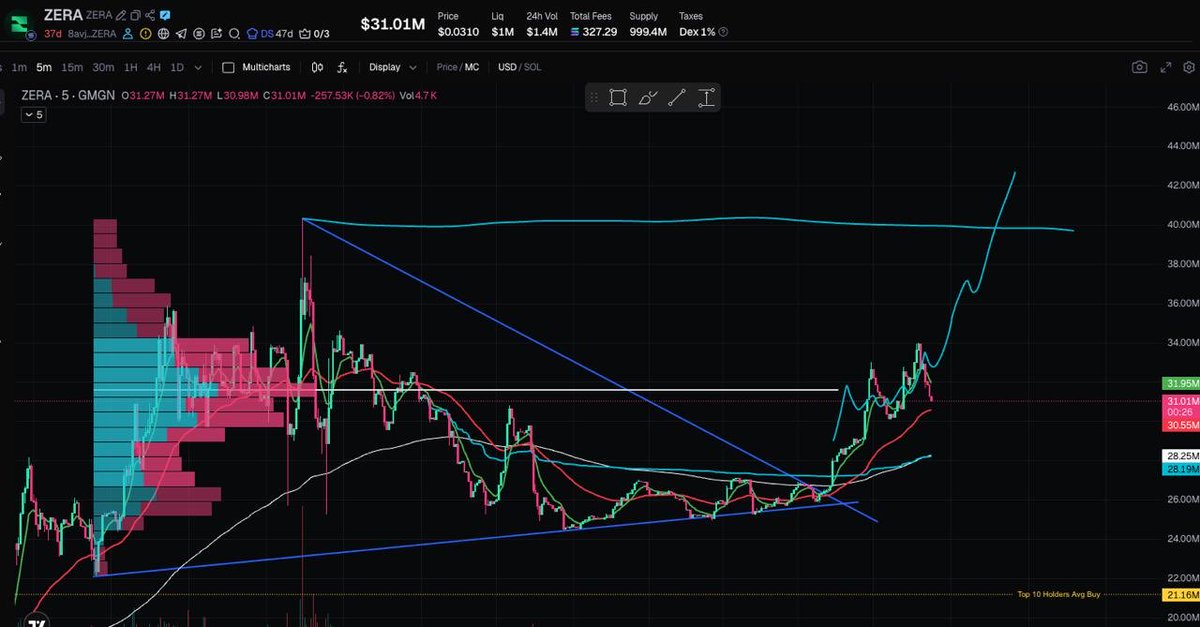This screenshot has width=1200, height=627.
Task: Click the Top 10 Holders Avg Buy label
Action: [x=1058, y=595]
